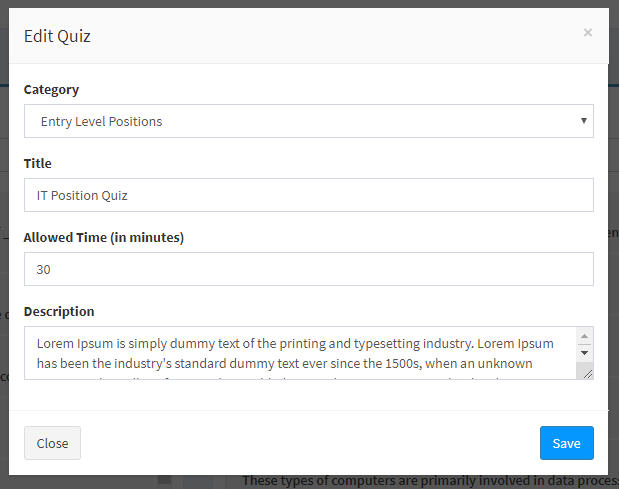619x489 pixels.
Task: Click the dimmed checkbox behind the dialog footer
Action: pyautogui.click(x=165, y=481)
